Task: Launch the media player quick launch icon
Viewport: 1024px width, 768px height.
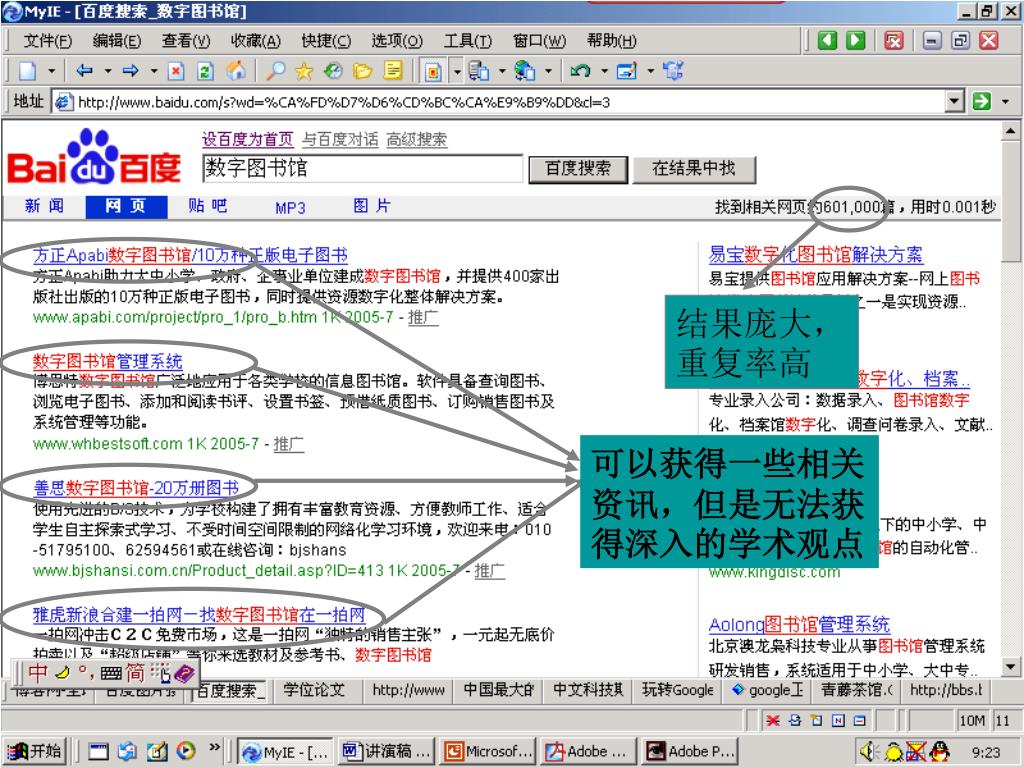Action: click(185, 752)
